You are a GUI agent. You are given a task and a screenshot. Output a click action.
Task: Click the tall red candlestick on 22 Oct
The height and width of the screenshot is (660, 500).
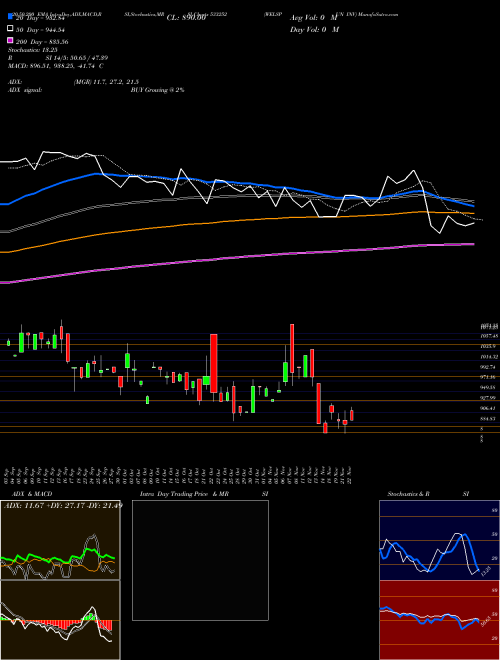[214, 363]
